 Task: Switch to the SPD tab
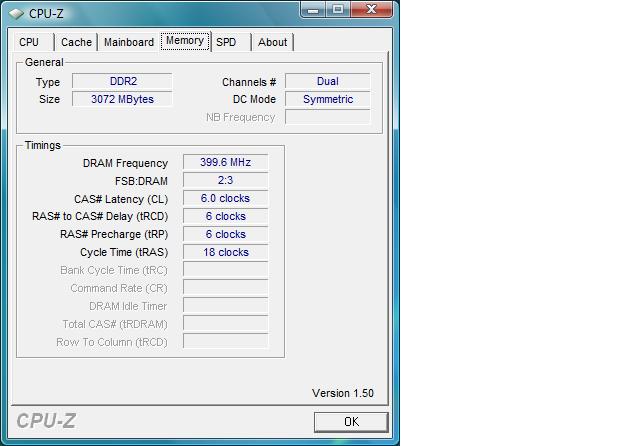pyautogui.click(x=230, y=42)
